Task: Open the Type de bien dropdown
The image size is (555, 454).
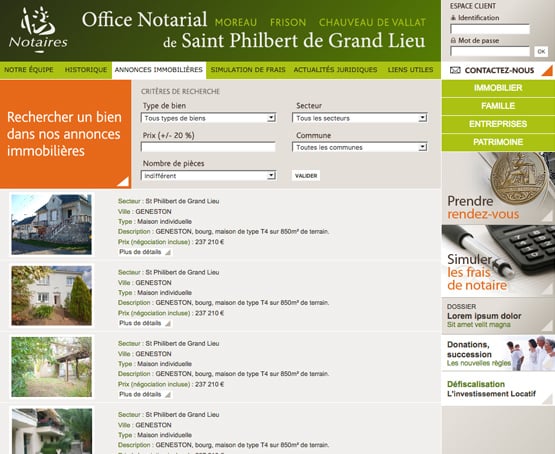Action: 208,118
